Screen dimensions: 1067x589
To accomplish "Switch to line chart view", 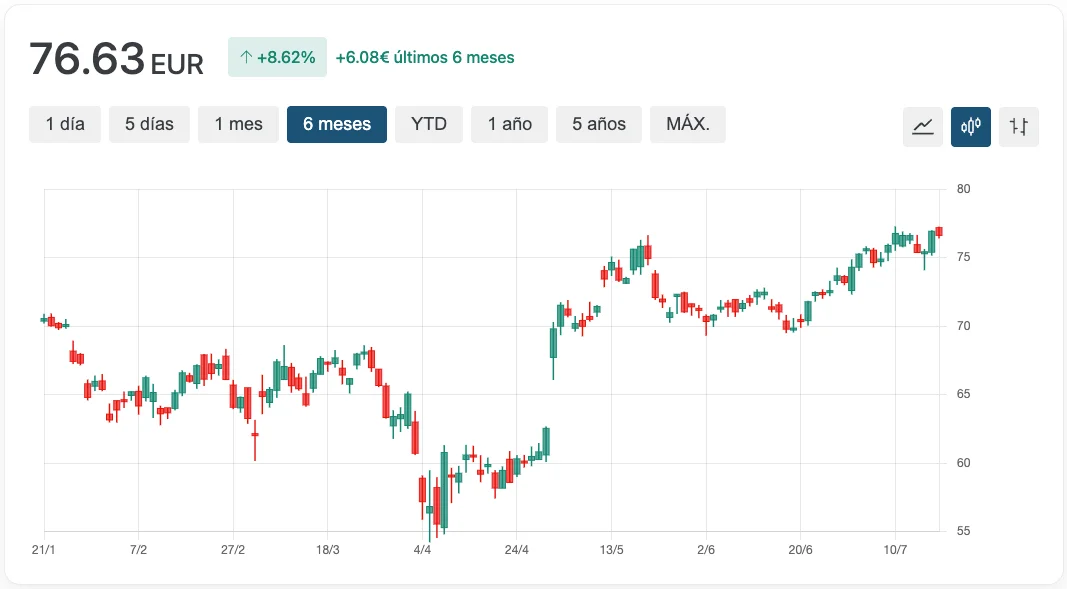I will [922, 127].
